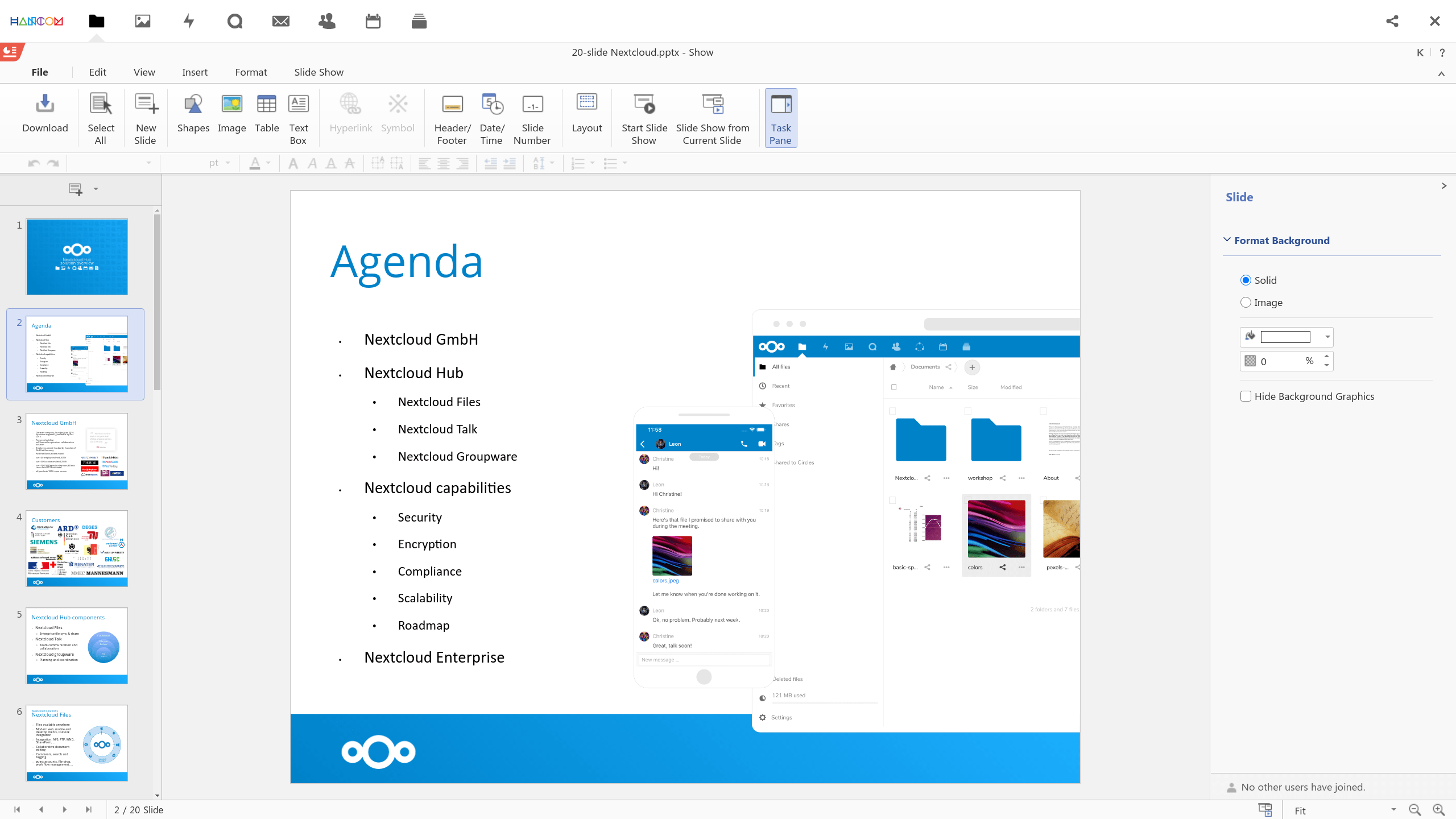Viewport: 1456px width, 819px height.
Task: Open the Activity lightning icon
Action: [189, 21]
